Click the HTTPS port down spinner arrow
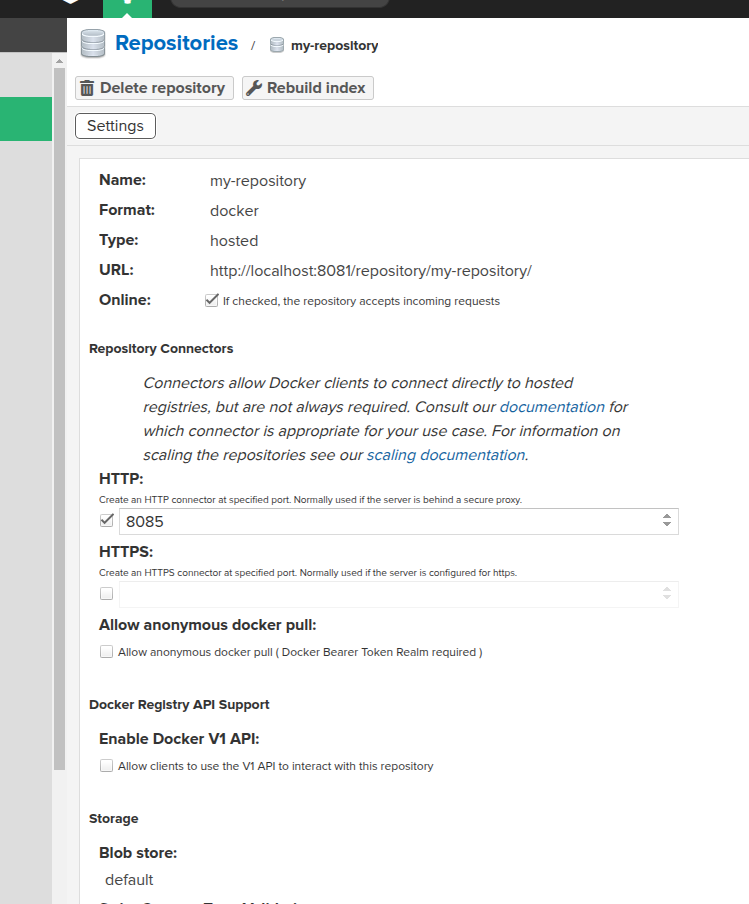Viewport: 749px width, 904px height. (x=667, y=598)
